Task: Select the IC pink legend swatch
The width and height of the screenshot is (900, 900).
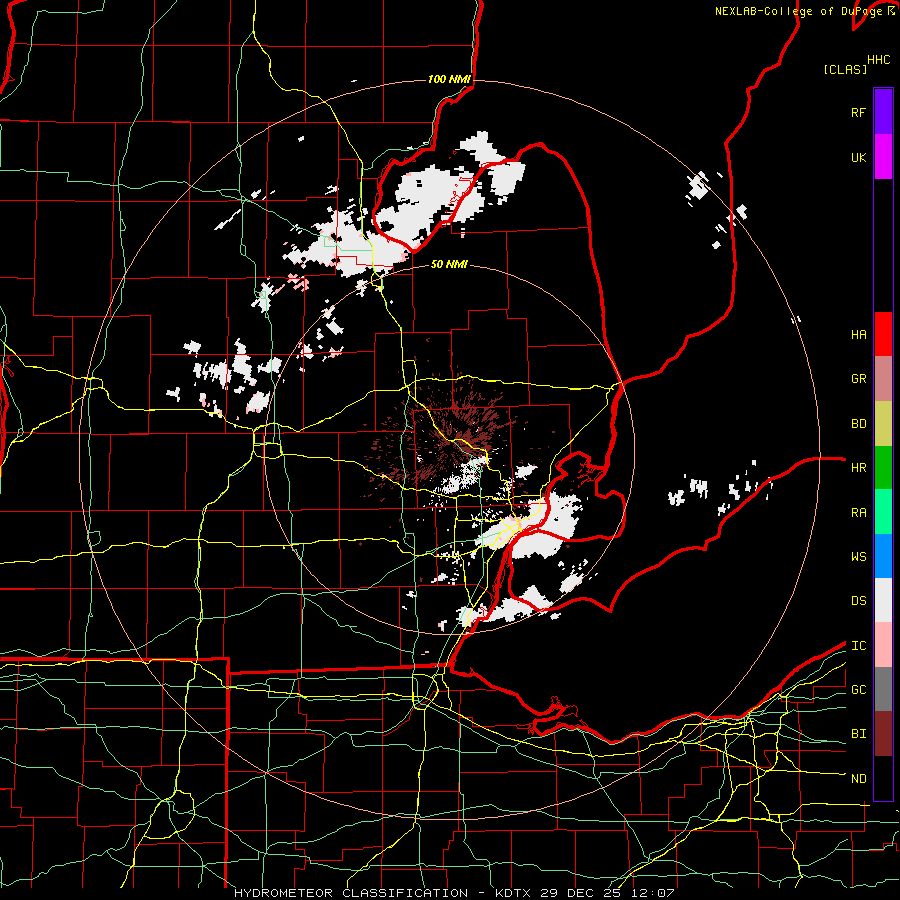Action: 883,645
